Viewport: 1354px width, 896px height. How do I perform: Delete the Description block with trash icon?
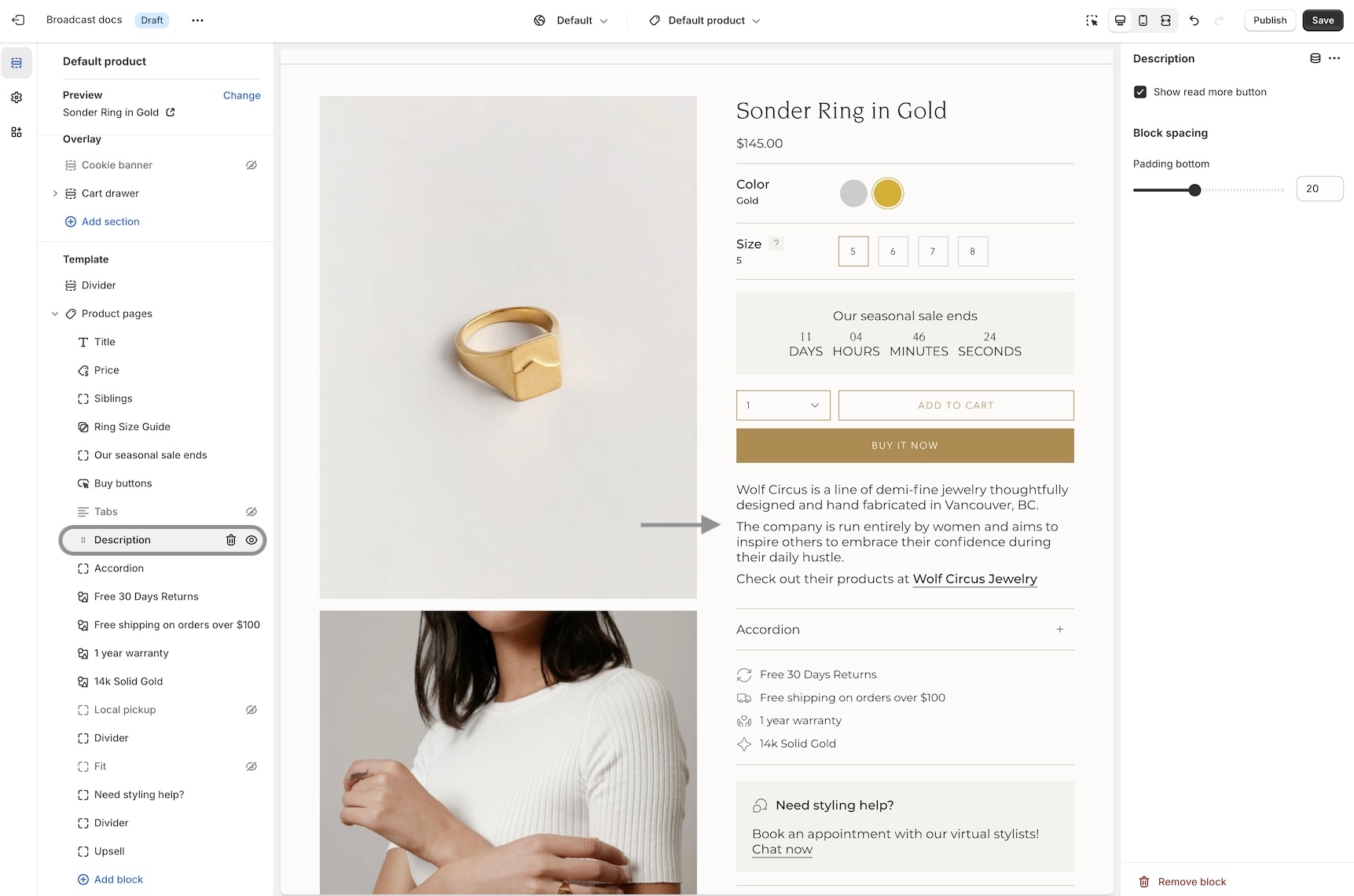(231, 540)
